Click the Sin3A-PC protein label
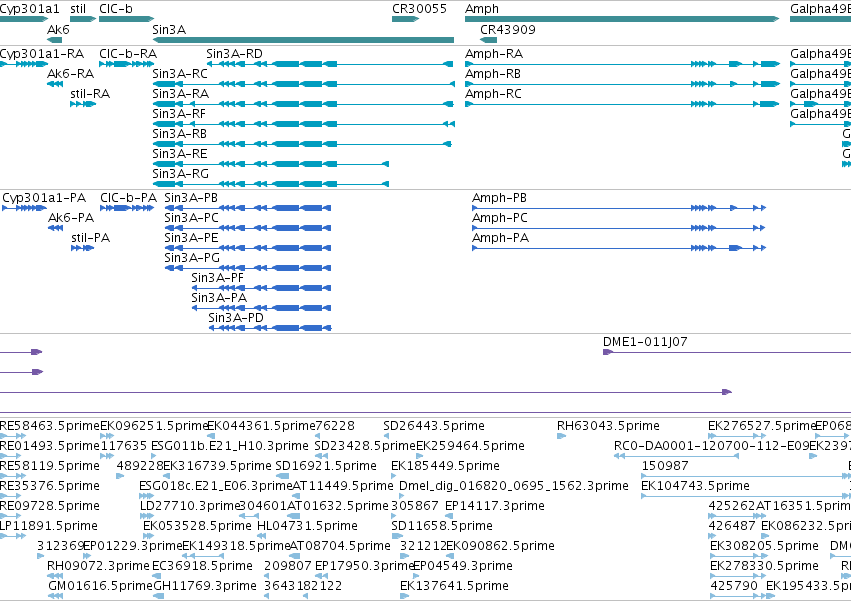Viewport: 851px width, 601px height. [192, 218]
